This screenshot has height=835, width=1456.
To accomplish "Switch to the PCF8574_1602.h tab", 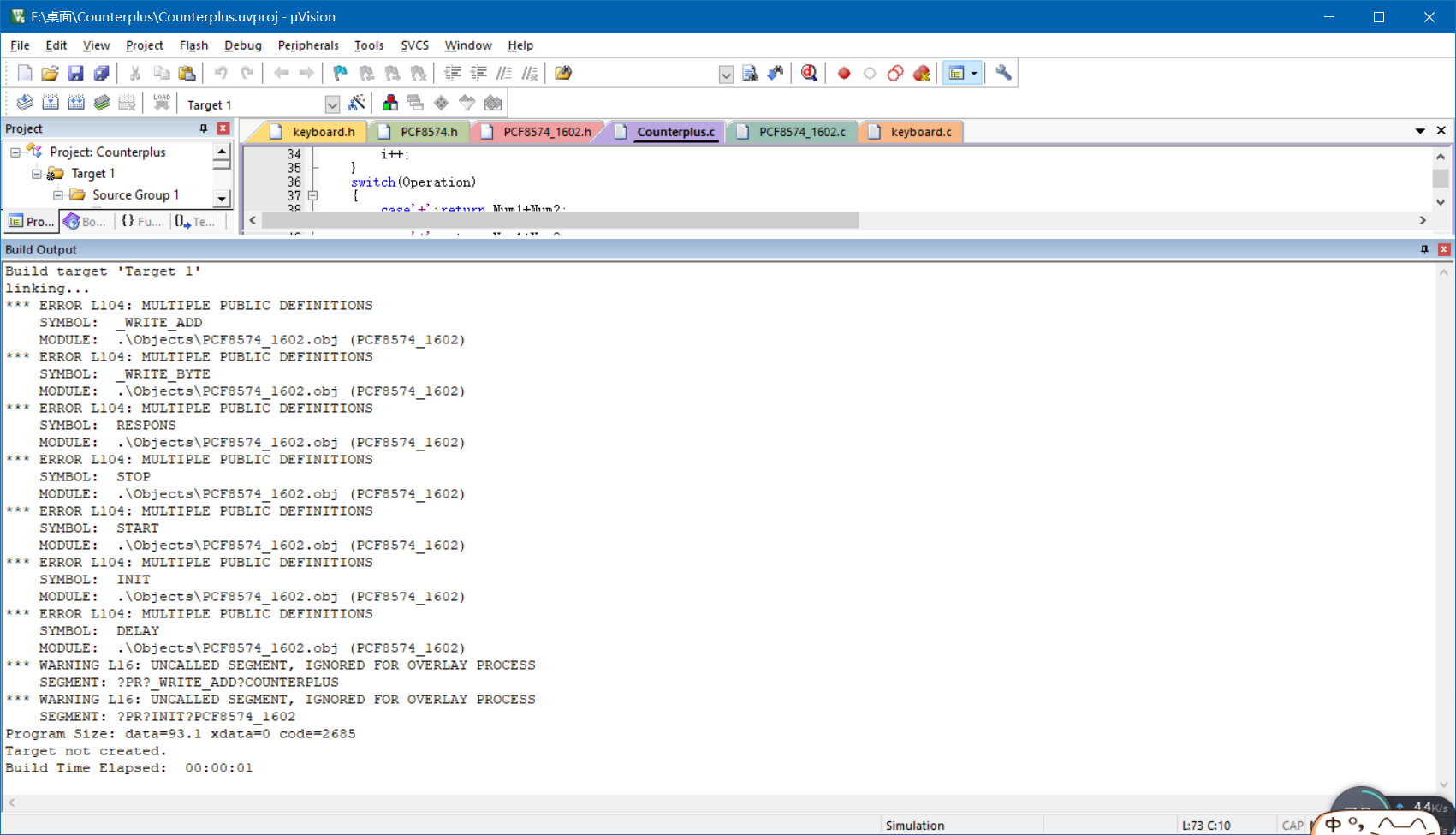I will click(537, 132).
